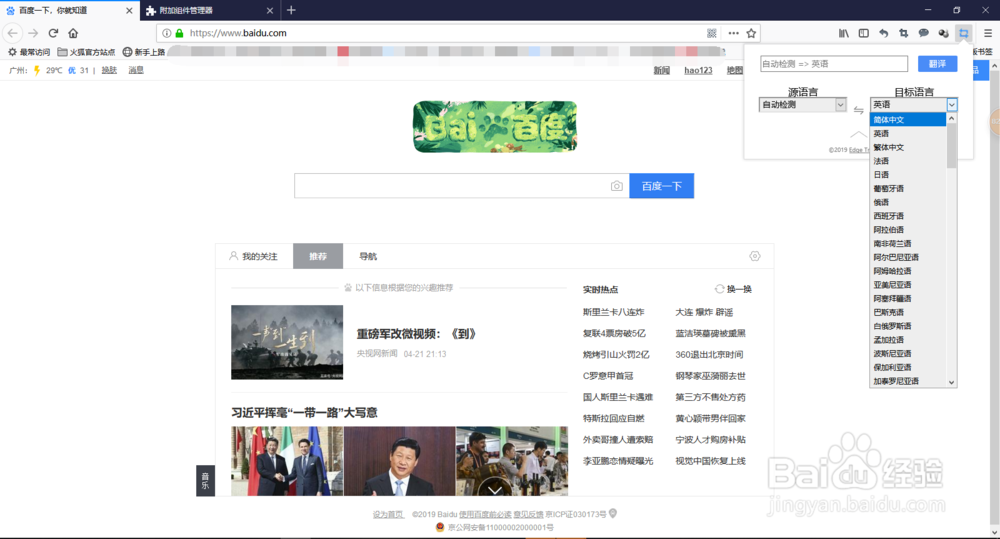This screenshot has height=539, width=1000.
Task: Open the 源语言 source language dropdown
Action: tap(802, 105)
